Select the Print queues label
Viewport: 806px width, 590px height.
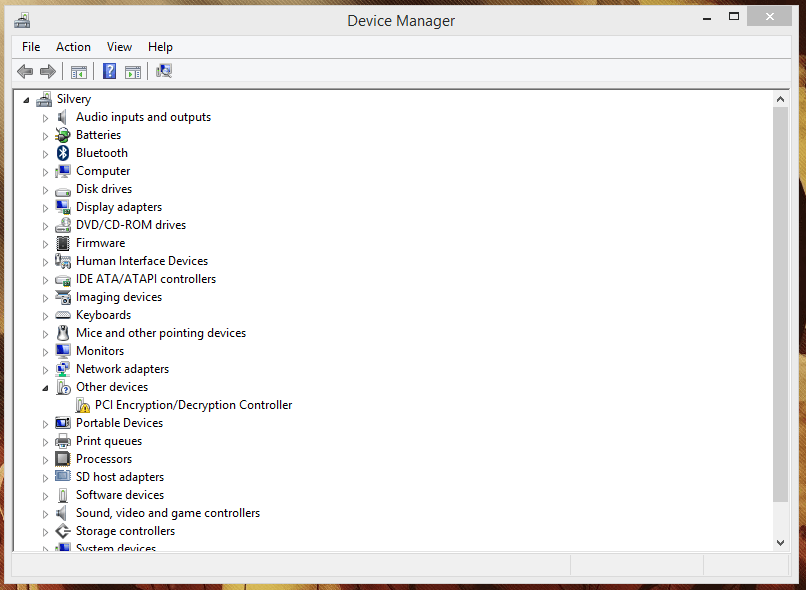(109, 441)
